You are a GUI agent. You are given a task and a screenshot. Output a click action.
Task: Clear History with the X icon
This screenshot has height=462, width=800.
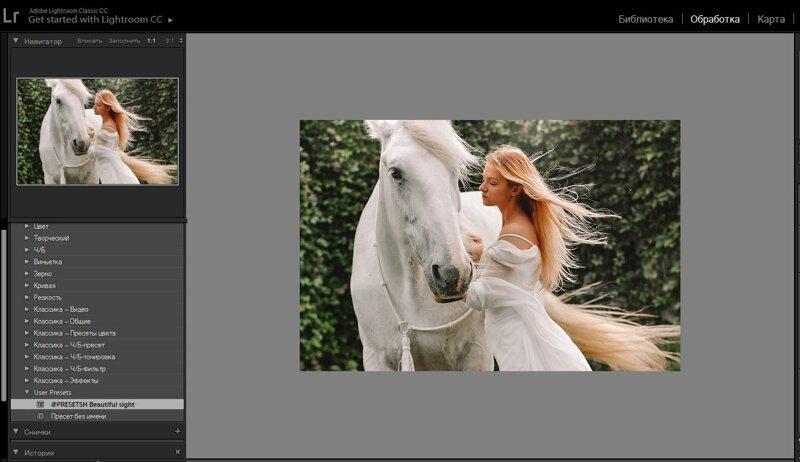(178, 452)
